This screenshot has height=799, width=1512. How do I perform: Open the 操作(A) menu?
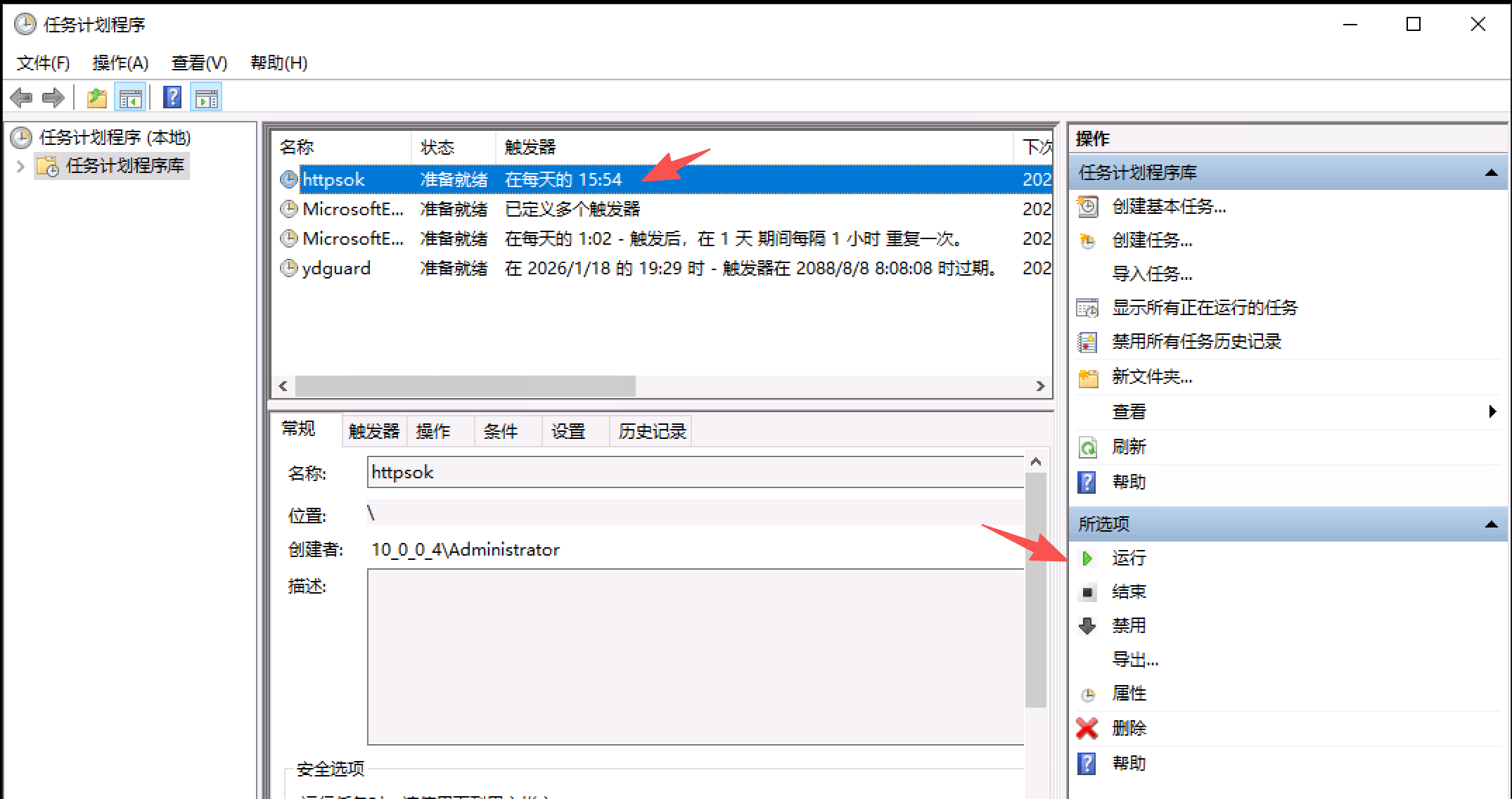[120, 63]
